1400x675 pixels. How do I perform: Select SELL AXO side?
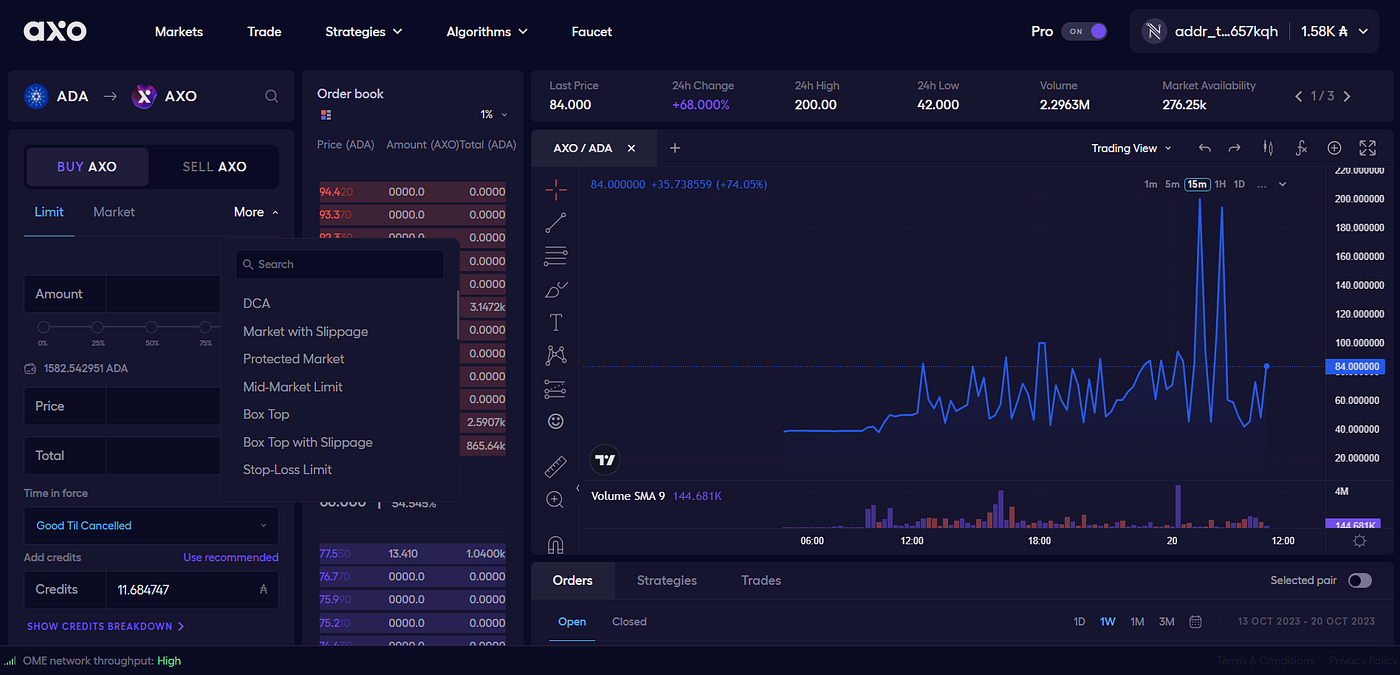coord(214,167)
